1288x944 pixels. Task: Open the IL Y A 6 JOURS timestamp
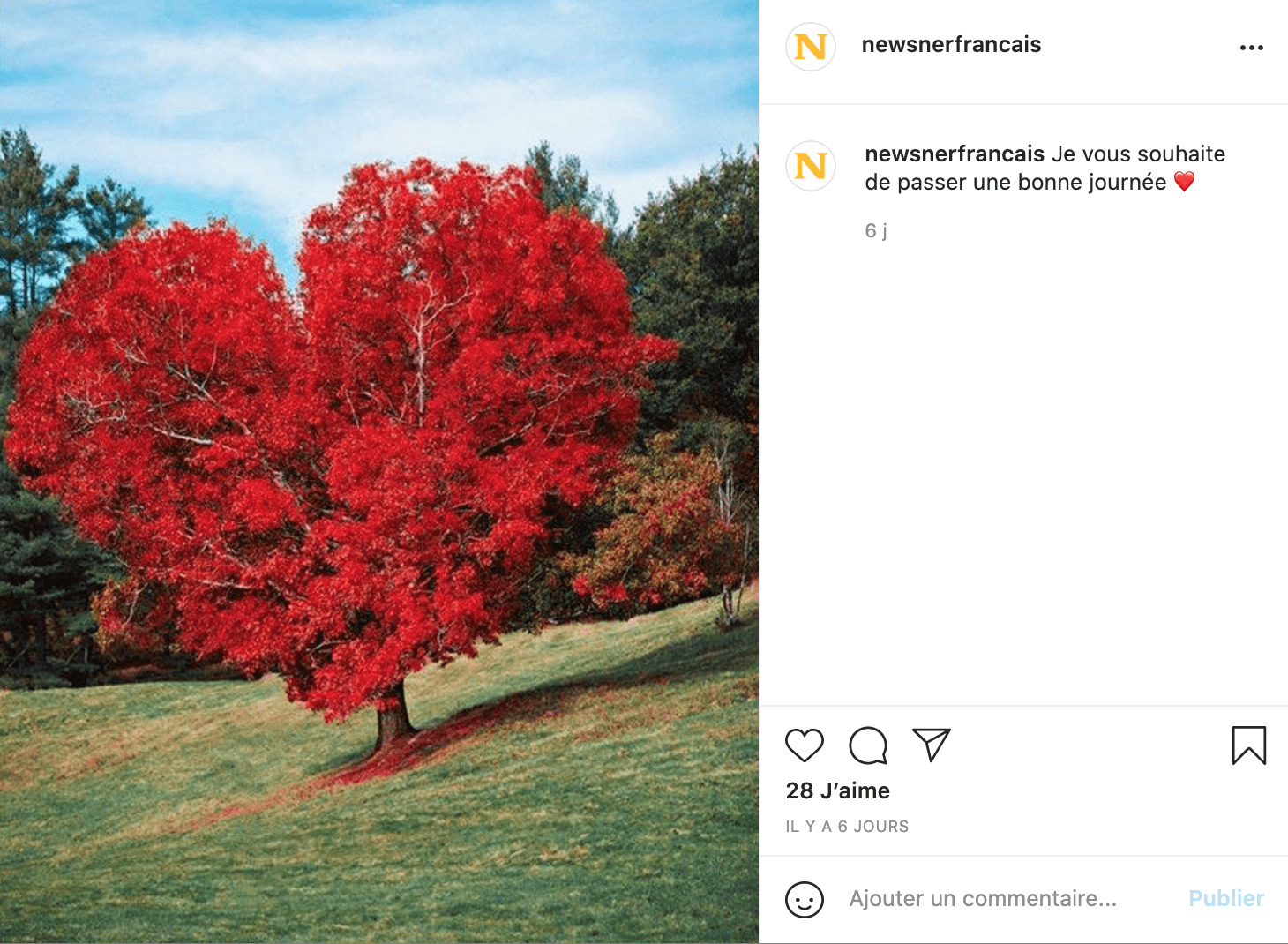[847, 827]
